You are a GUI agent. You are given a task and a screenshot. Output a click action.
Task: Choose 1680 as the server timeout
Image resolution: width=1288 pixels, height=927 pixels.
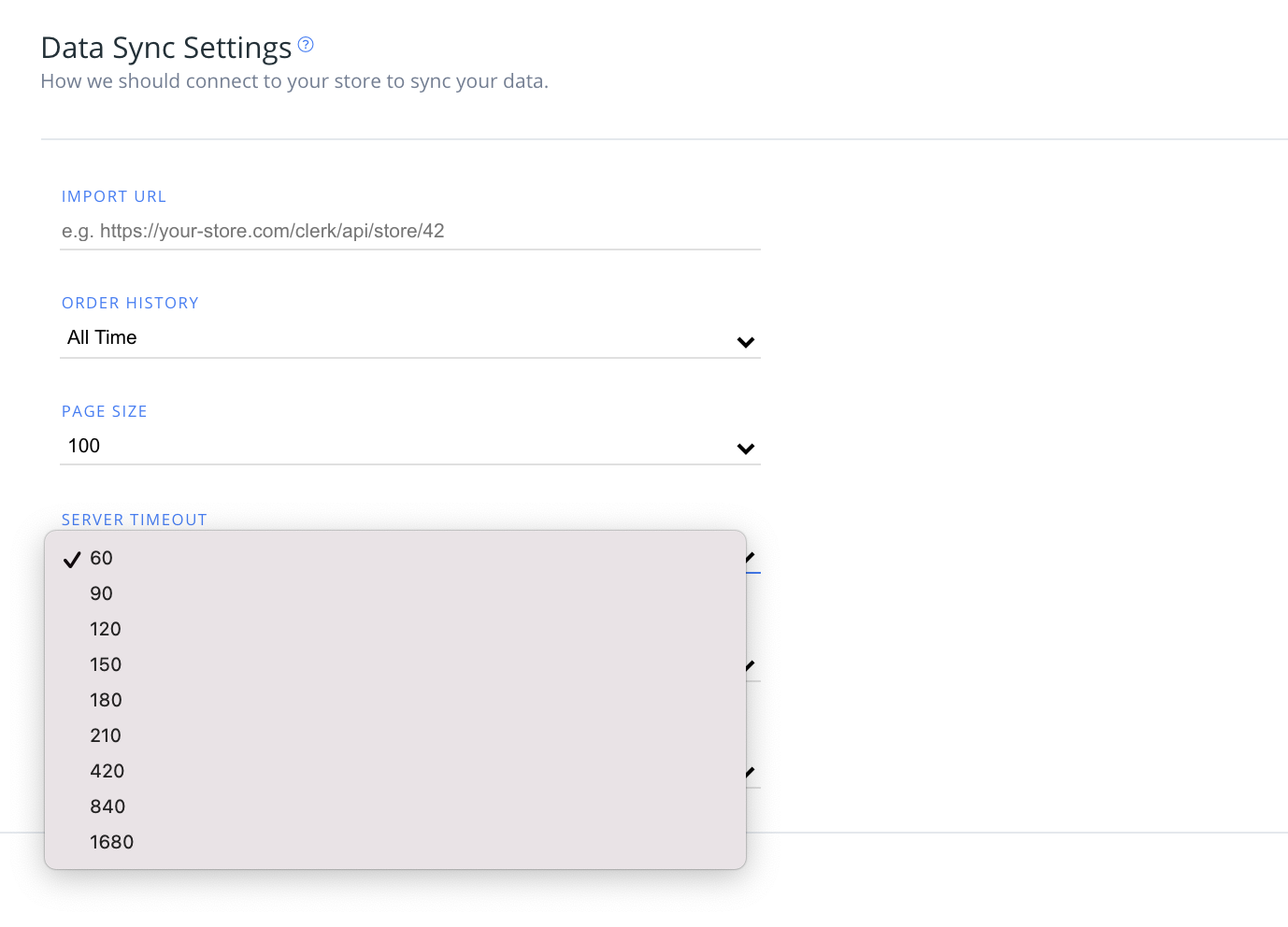(x=111, y=843)
